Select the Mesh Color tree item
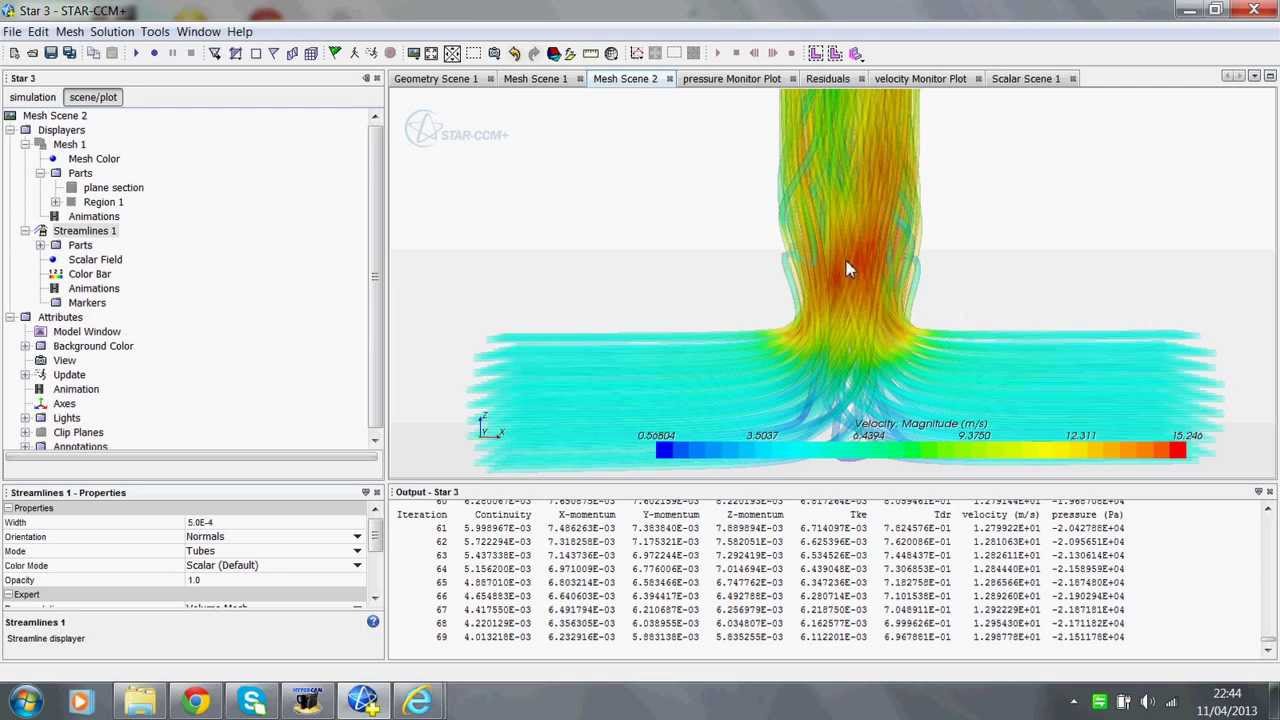The height and width of the screenshot is (720, 1280). 94,159
